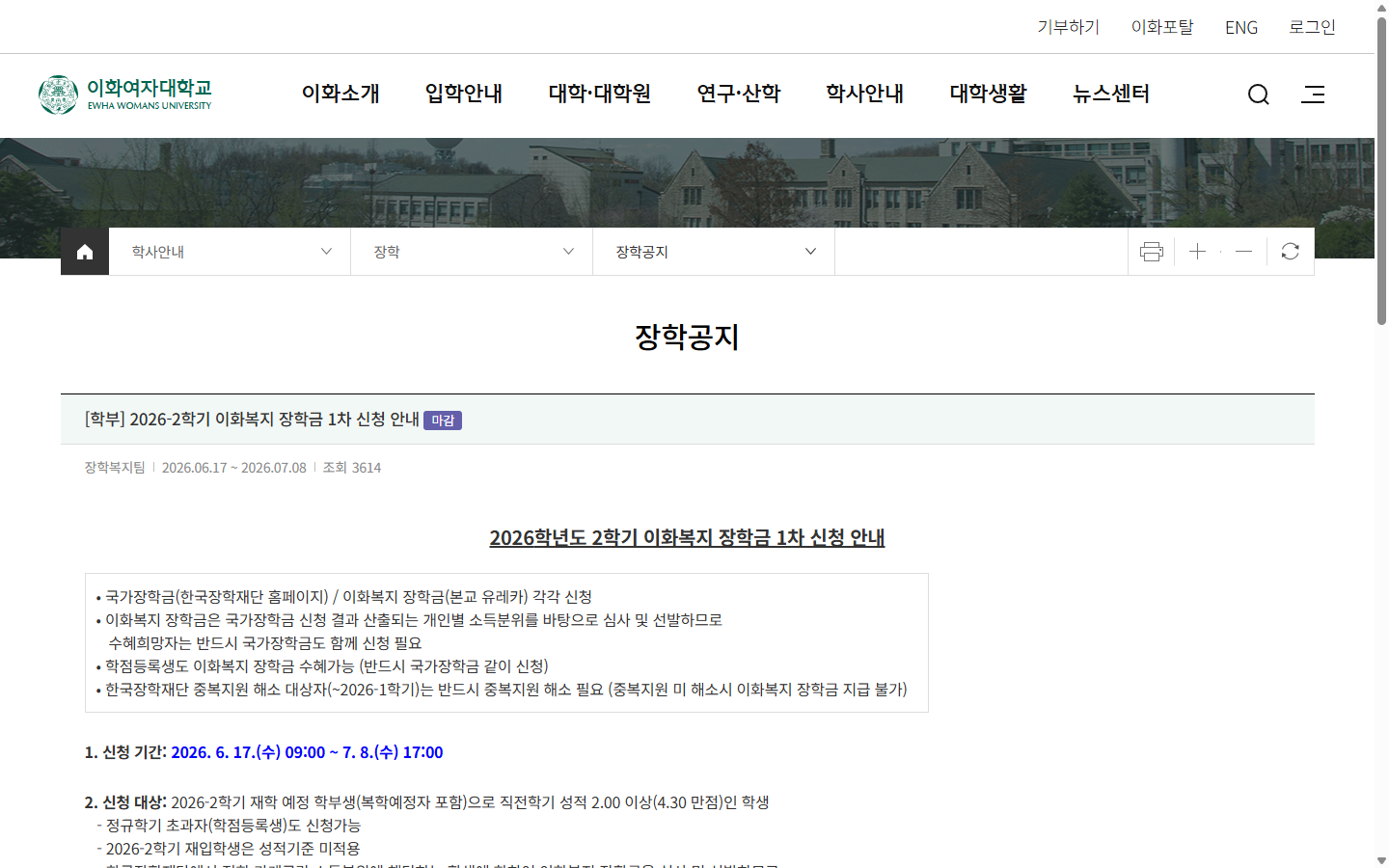1389x868 pixels.
Task: Print the page with printer icon
Action: pyautogui.click(x=1152, y=252)
